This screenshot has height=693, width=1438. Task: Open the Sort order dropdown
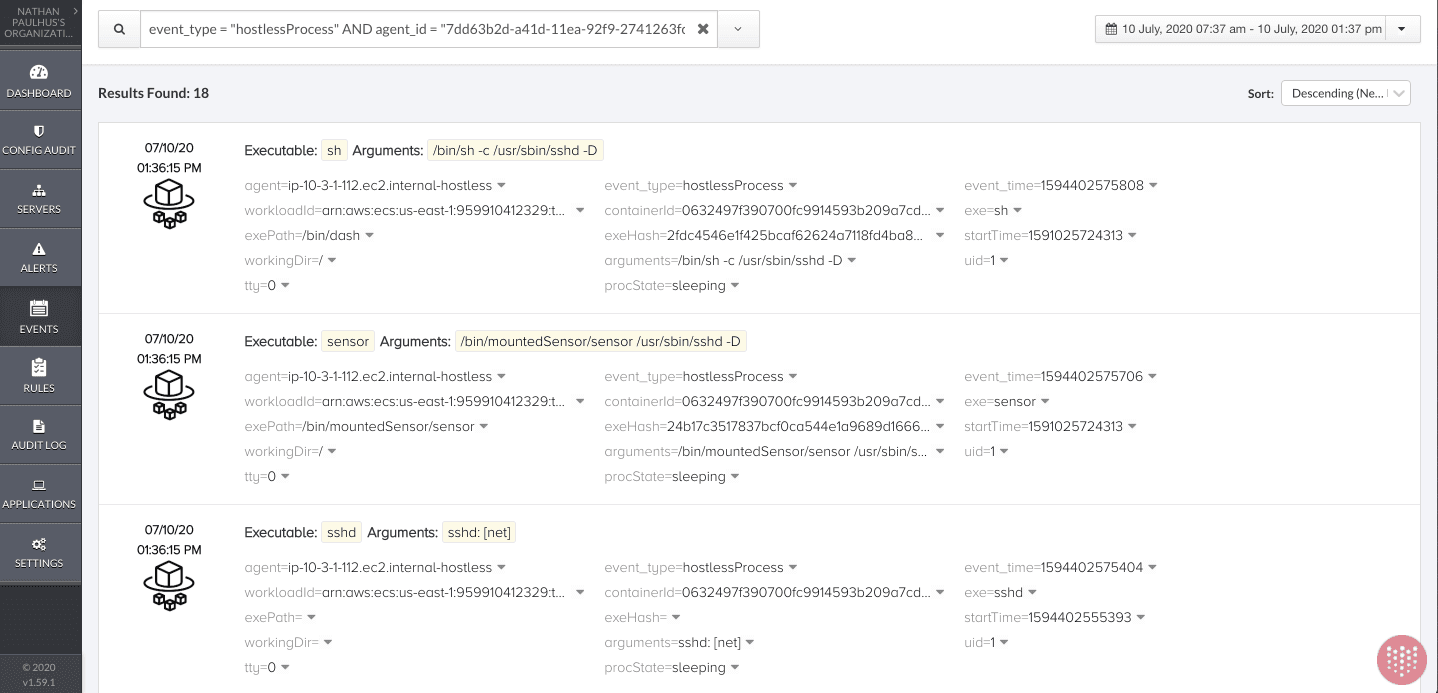pyautogui.click(x=1345, y=93)
